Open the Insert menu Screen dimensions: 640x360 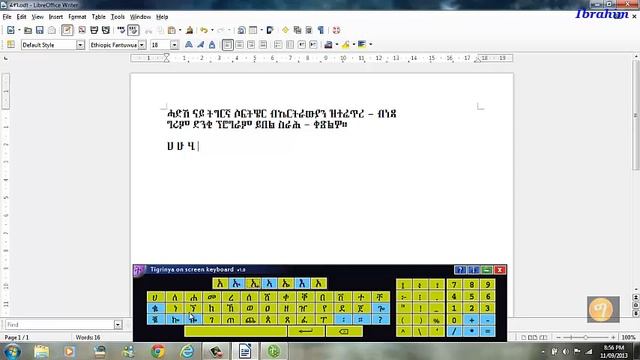point(56,17)
